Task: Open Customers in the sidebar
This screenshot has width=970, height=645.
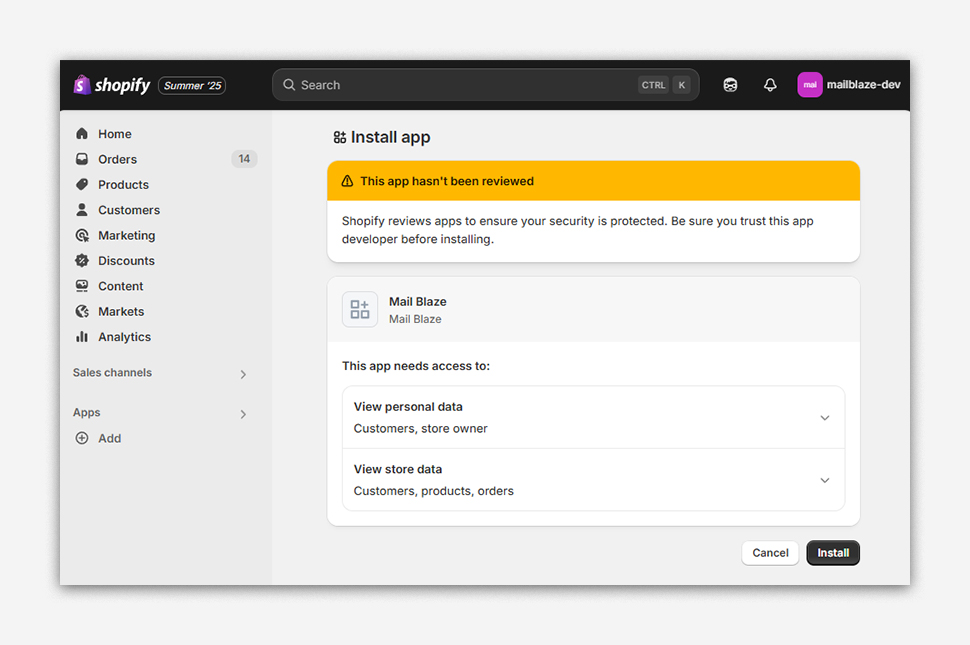Action: coord(129,210)
